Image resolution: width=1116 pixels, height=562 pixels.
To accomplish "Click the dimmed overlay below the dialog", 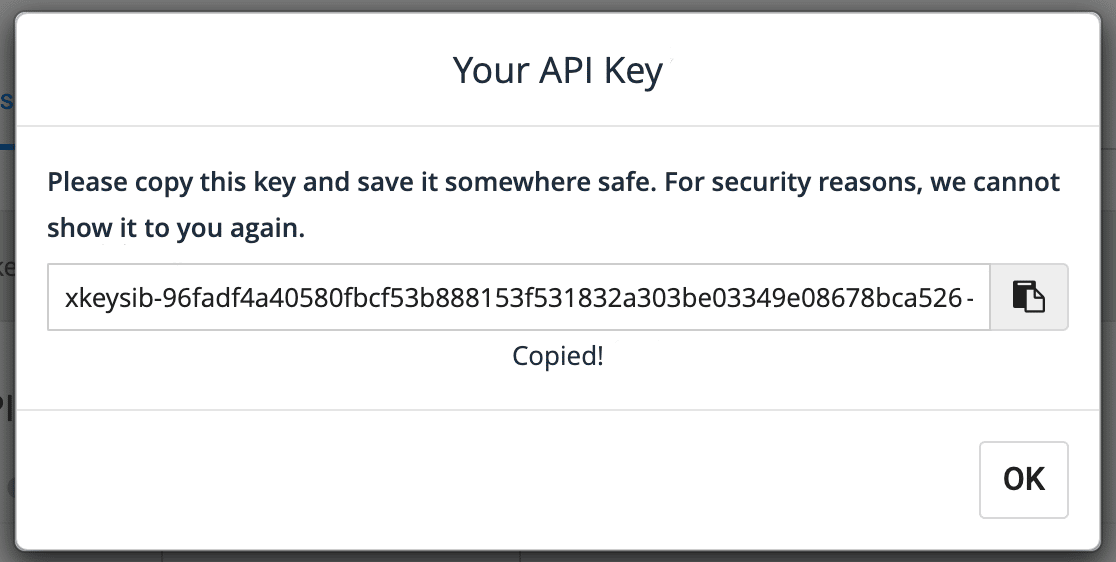I will [558, 556].
